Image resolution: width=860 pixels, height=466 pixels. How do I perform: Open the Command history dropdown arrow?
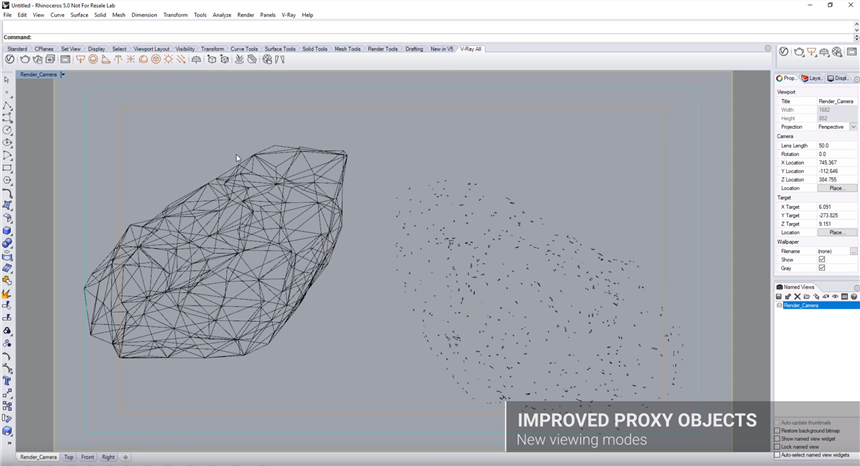pos(856,38)
